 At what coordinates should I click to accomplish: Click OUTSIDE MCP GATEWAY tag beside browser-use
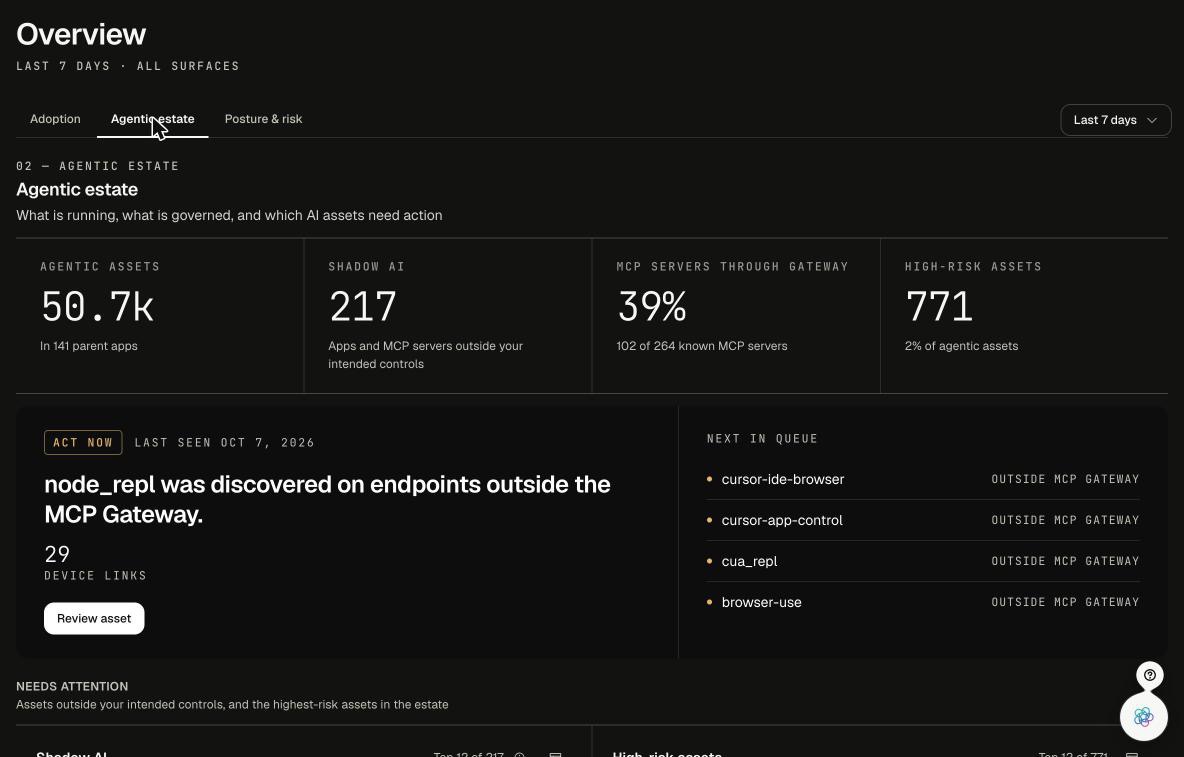click(1065, 602)
